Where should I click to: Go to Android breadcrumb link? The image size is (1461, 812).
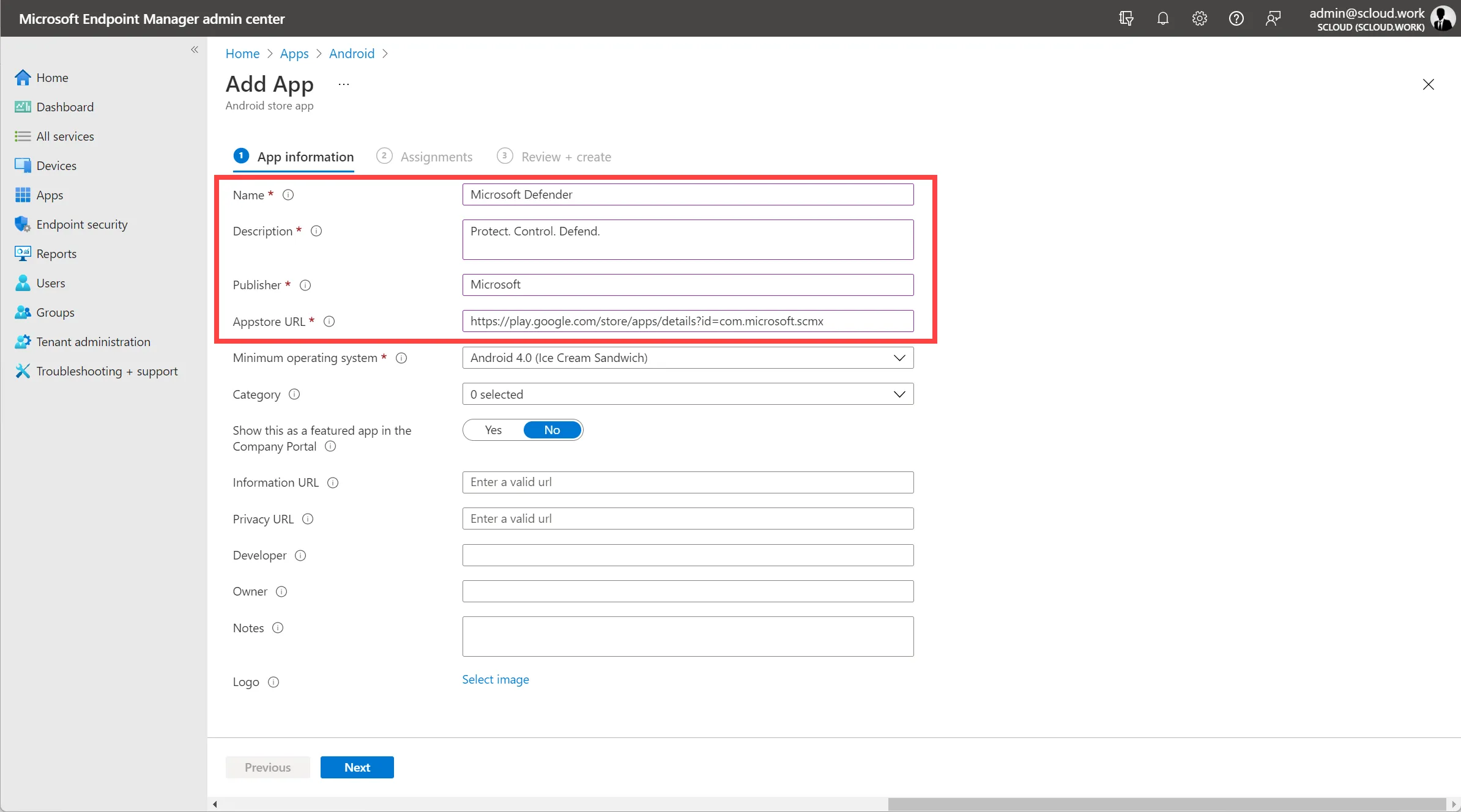(x=352, y=54)
